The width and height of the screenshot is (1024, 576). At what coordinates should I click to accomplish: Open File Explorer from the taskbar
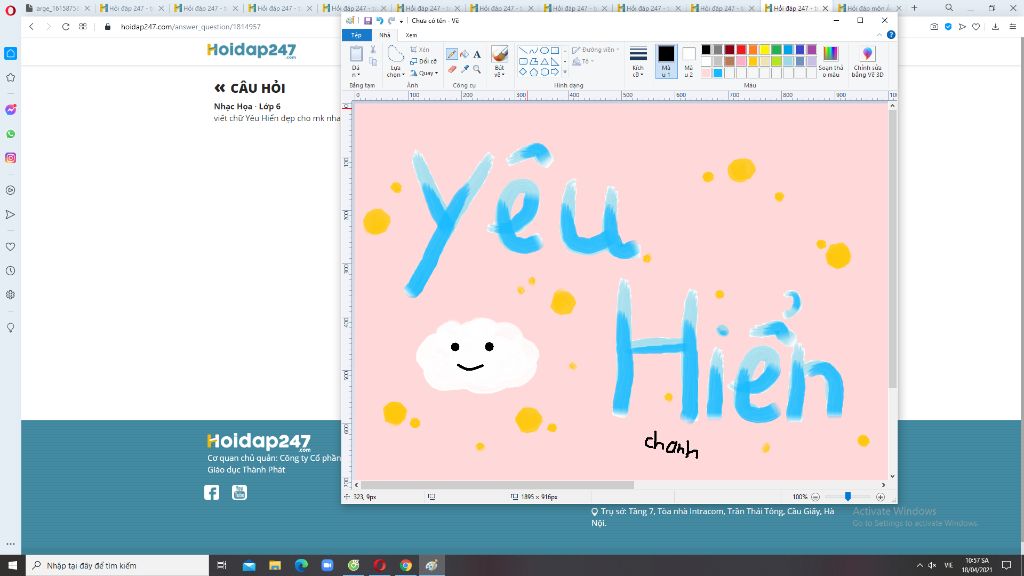point(275,565)
